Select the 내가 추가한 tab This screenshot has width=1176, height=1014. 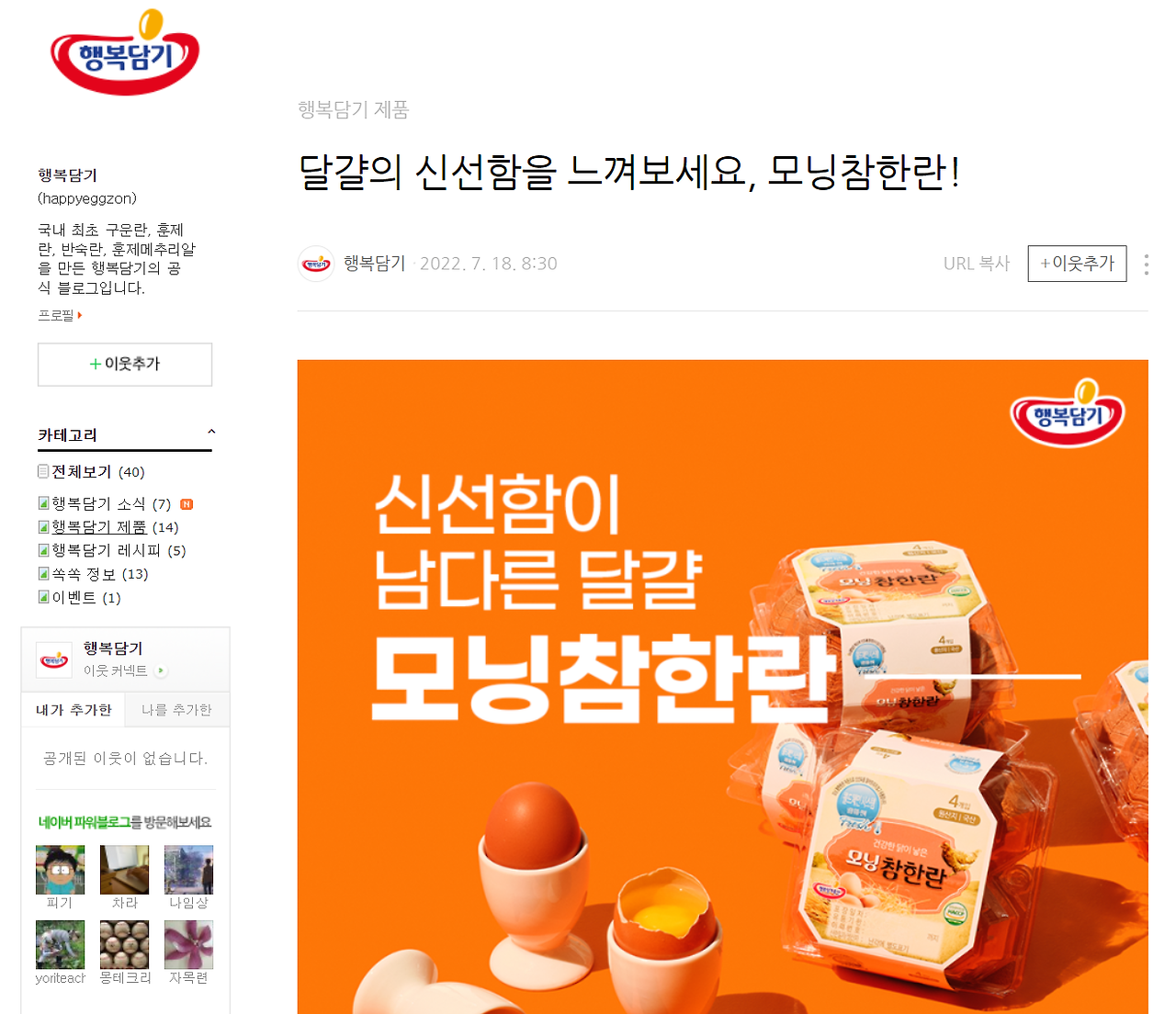pos(73,710)
